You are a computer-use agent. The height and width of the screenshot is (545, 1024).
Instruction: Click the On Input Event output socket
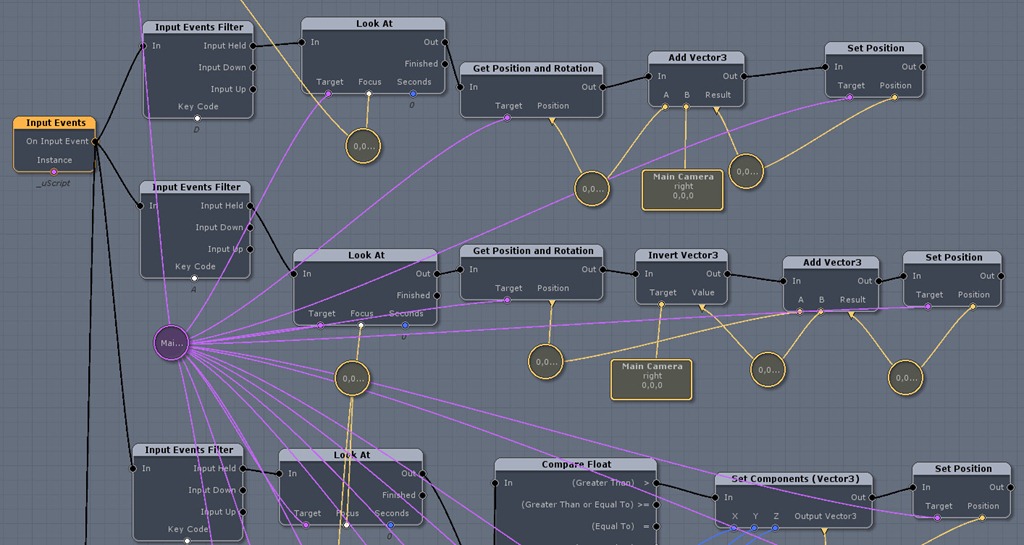[x=96, y=142]
